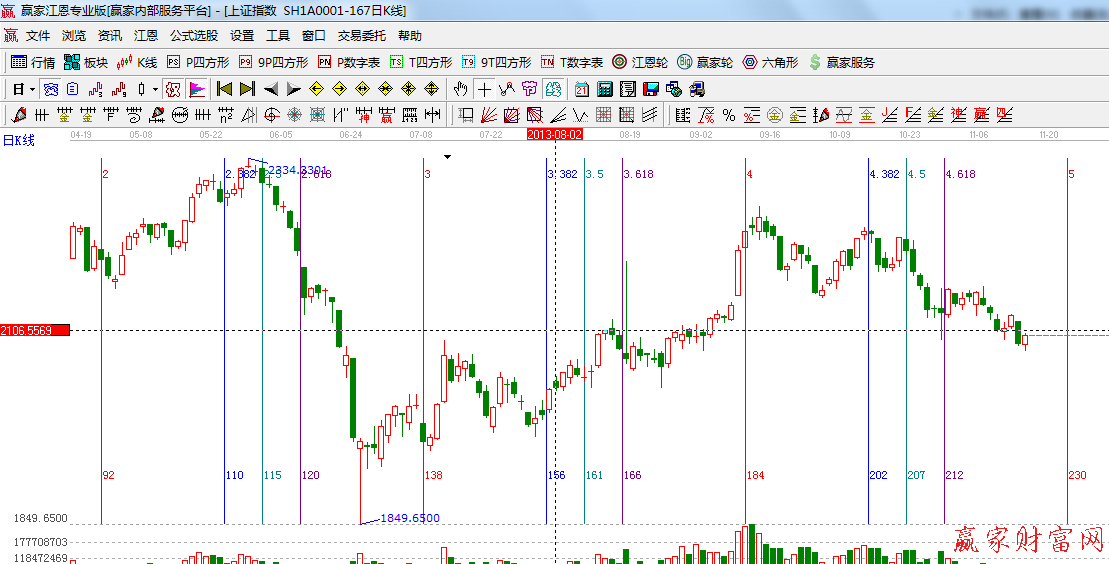Open the 交易委托 menu
The width and height of the screenshot is (1109, 564).
click(361, 35)
